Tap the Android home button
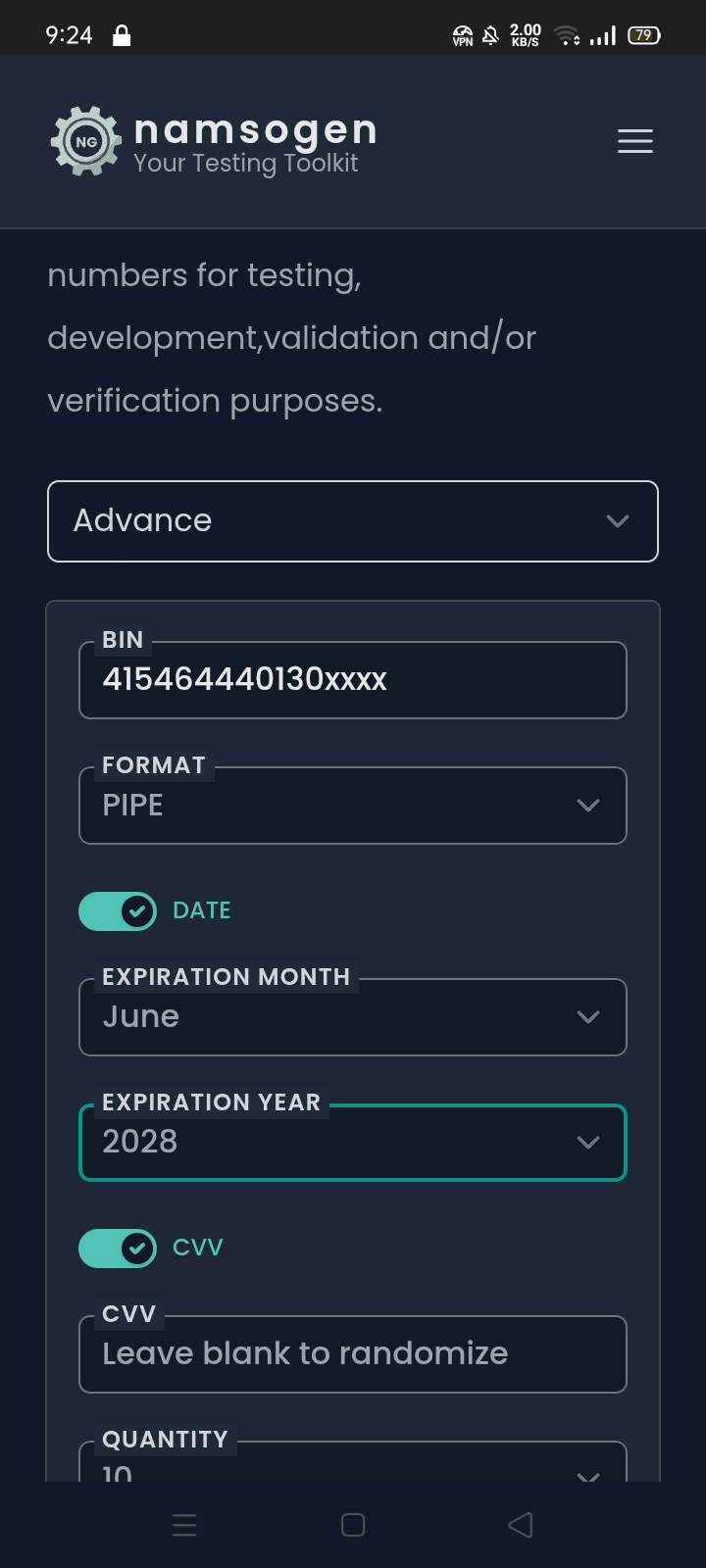The width and height of the screenshot is (706, 1568). coord(353,1525)
